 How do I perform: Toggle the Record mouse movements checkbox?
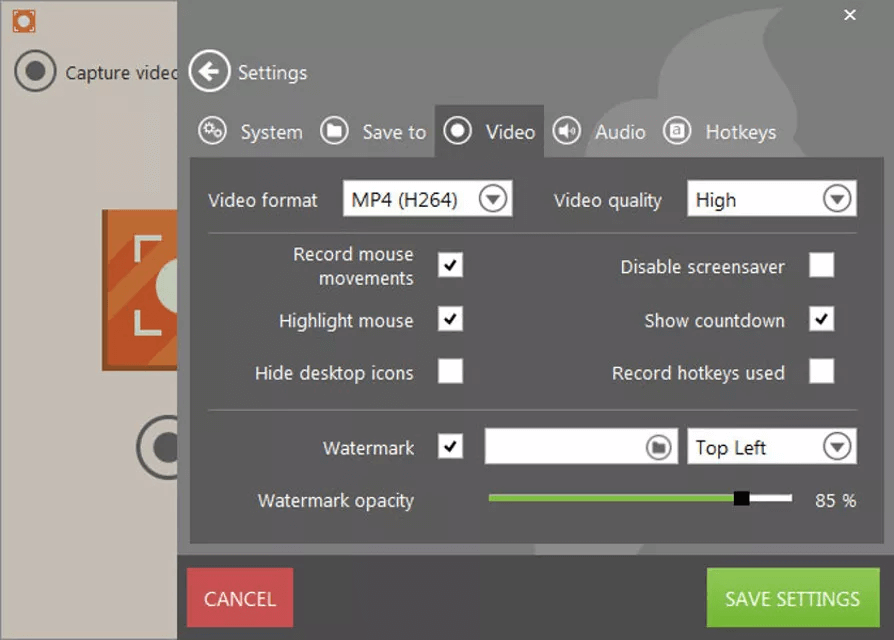click(x=450, y=265)
